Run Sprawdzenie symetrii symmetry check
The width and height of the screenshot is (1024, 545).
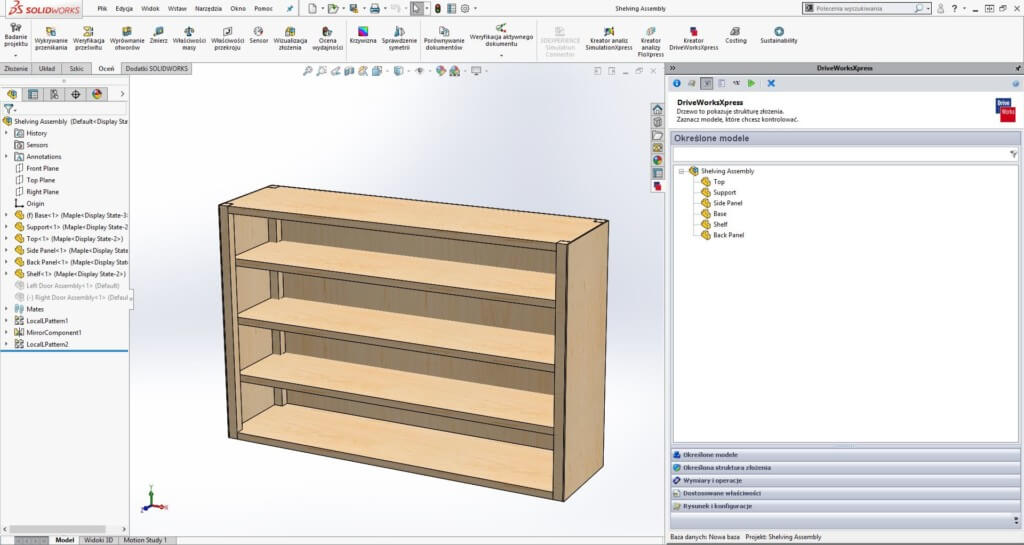[x=399, y=39]
